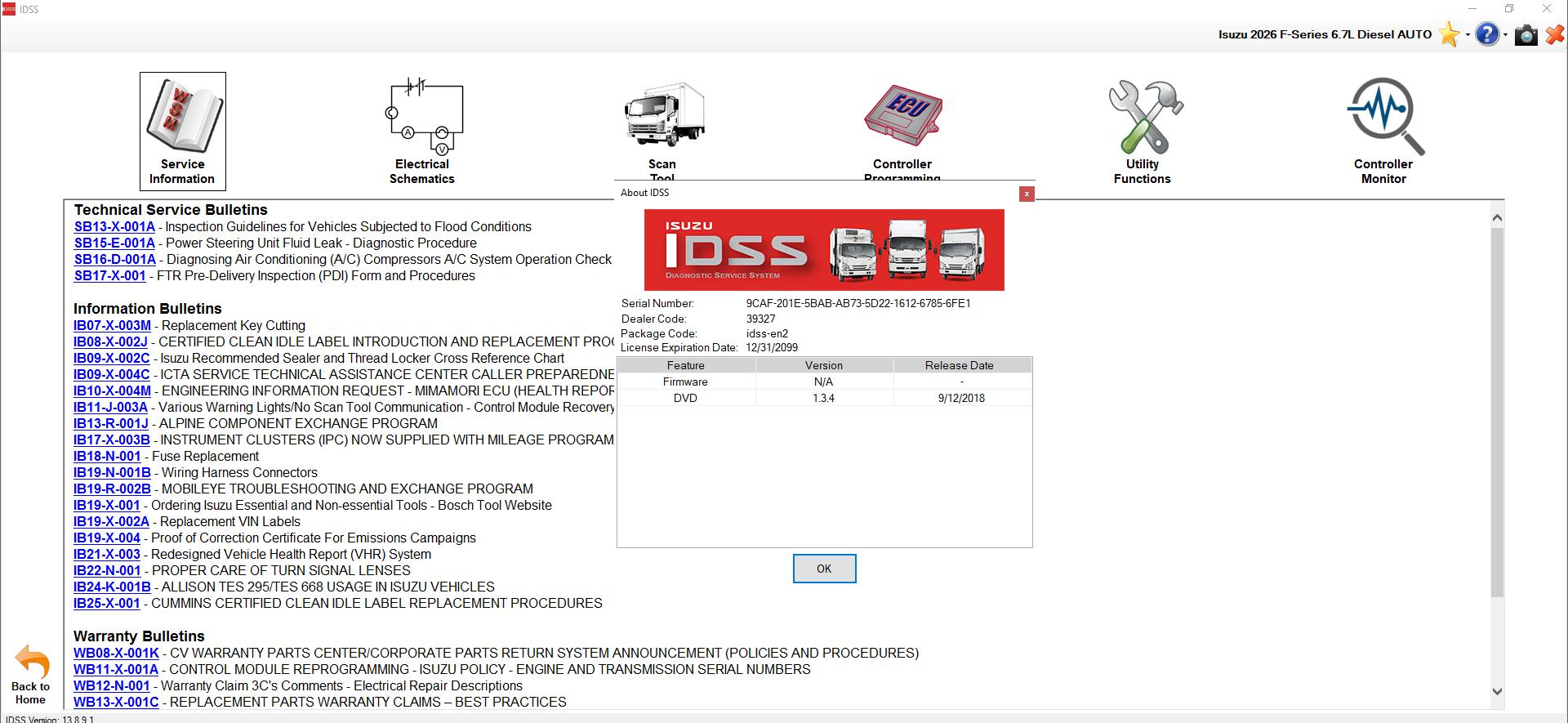Expand the favorites star dropdown arrow

(x=1468, y=35)
